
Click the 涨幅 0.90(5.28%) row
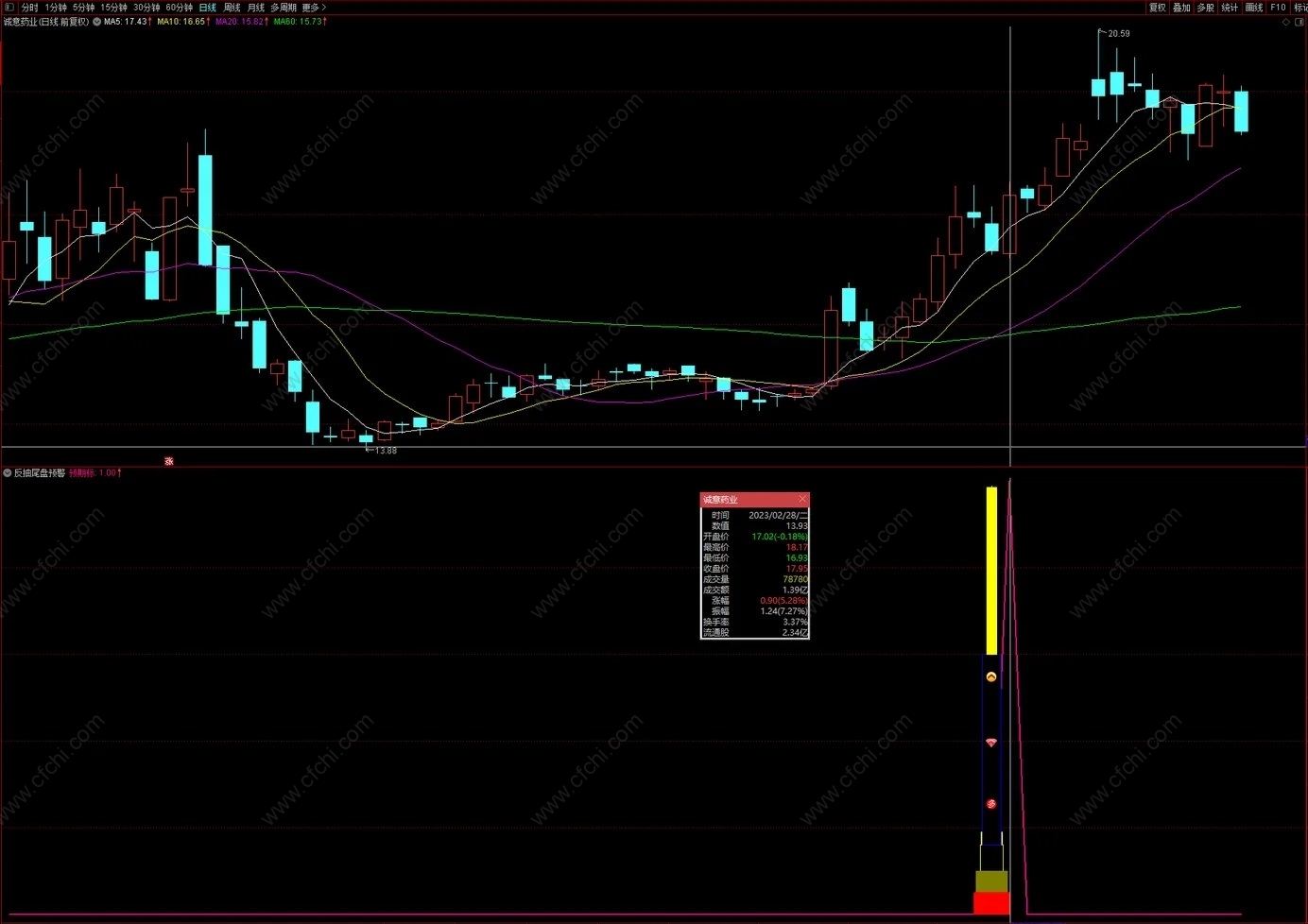pyautogui.click(x=755, y=600)
